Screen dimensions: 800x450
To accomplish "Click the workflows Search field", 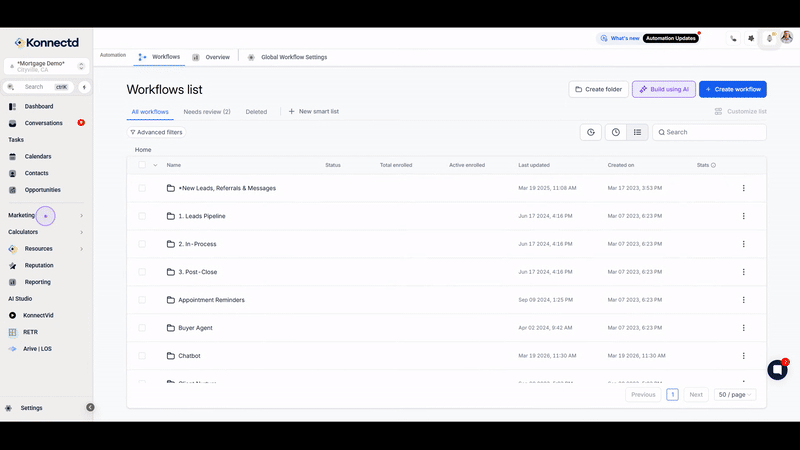I will point(709,132).
